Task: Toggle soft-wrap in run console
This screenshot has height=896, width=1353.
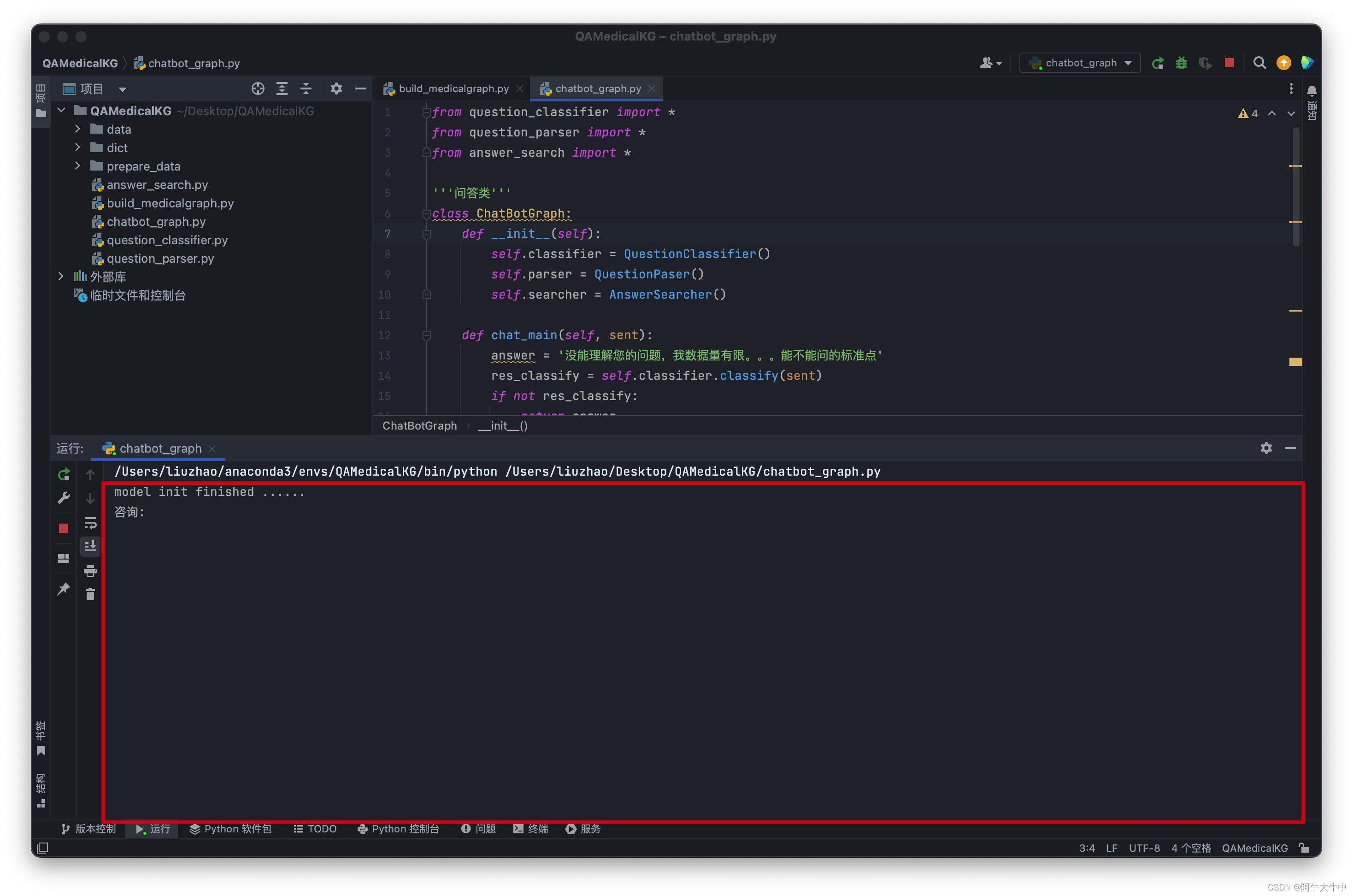Action: pyautogui.click(x=90, y=523)
